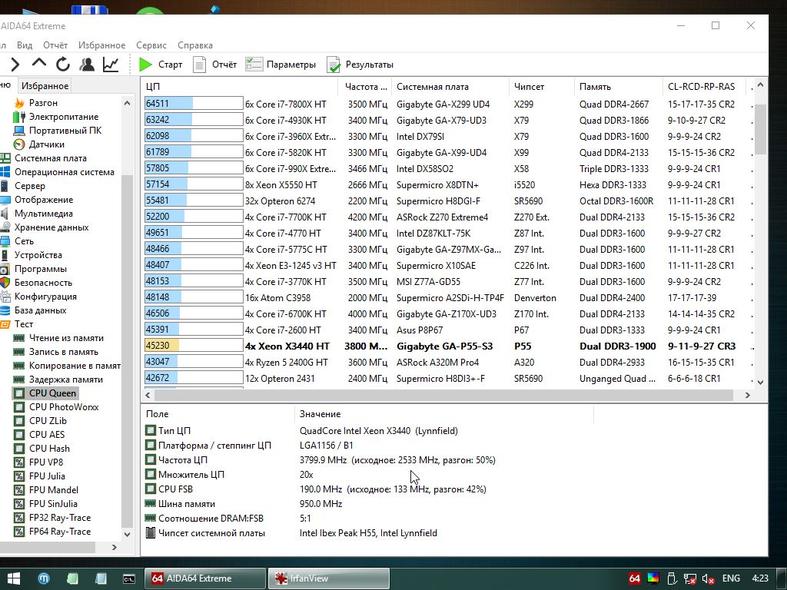The image size is (787, 590).
Task: Select FP64 Ray-Trace benchmark
Action: 60,531
